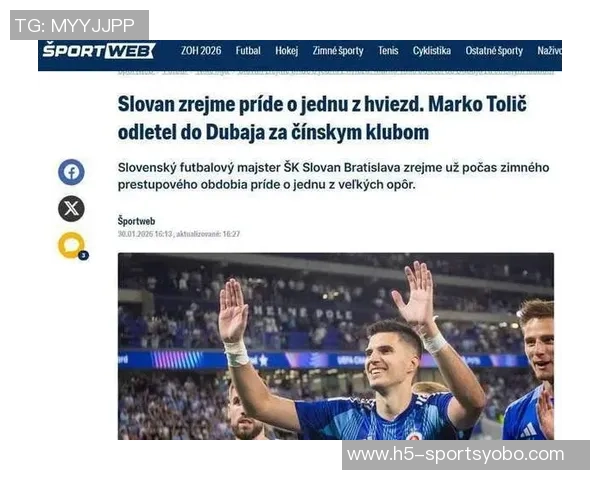600x480 pixels.
Task: Open the Naživo menu item
Action: click(549, 51)
